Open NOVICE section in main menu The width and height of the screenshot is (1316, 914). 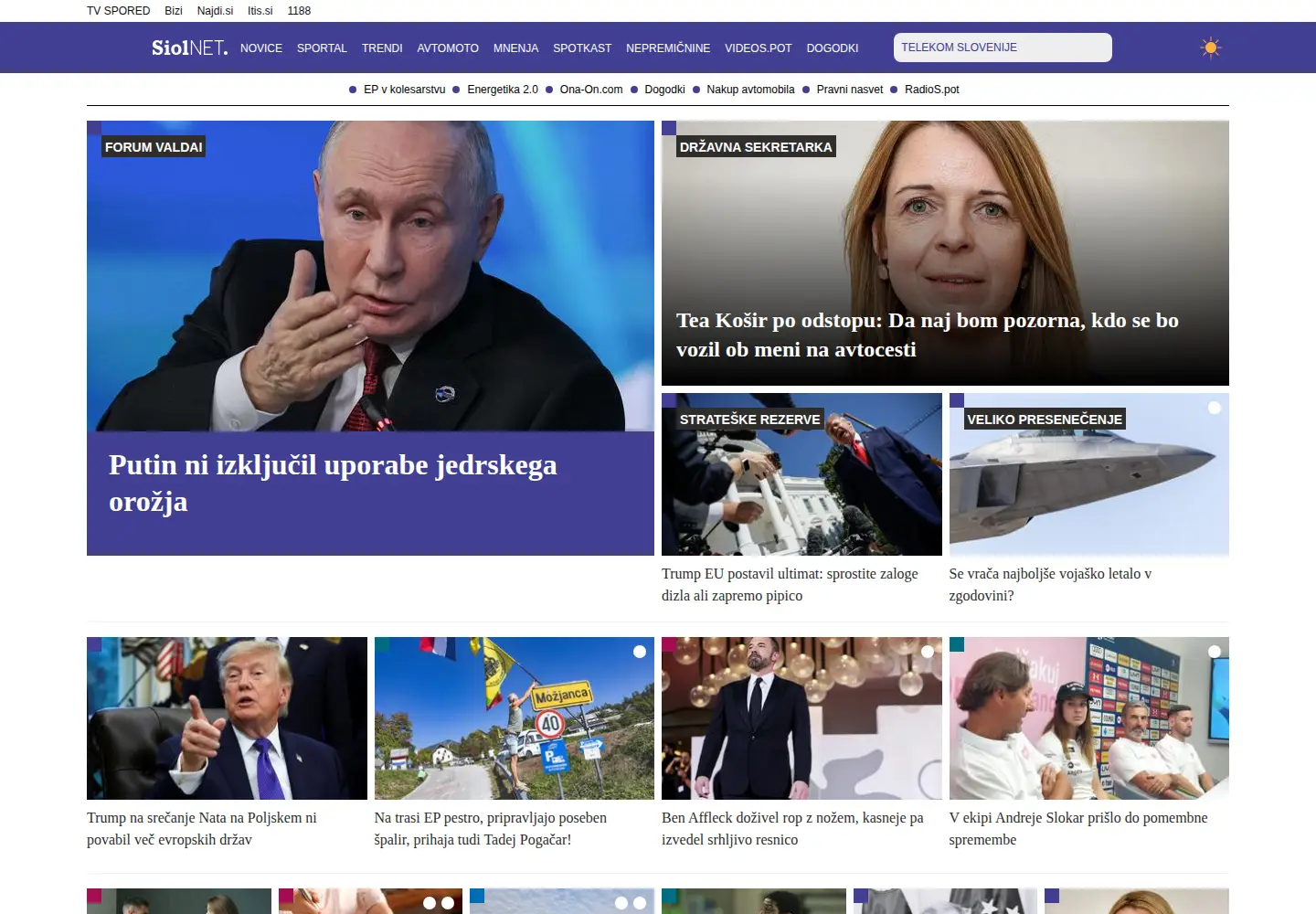pos(261,48)
